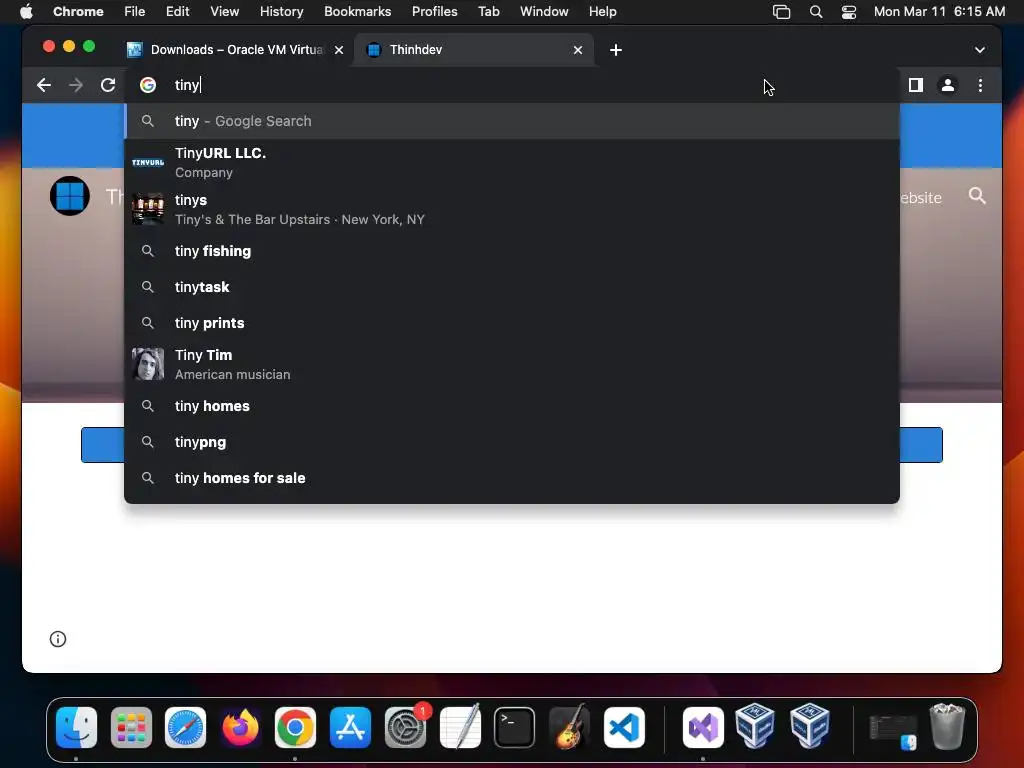
Task: Click the forward navigation arrow
Action: pos(76,85)
